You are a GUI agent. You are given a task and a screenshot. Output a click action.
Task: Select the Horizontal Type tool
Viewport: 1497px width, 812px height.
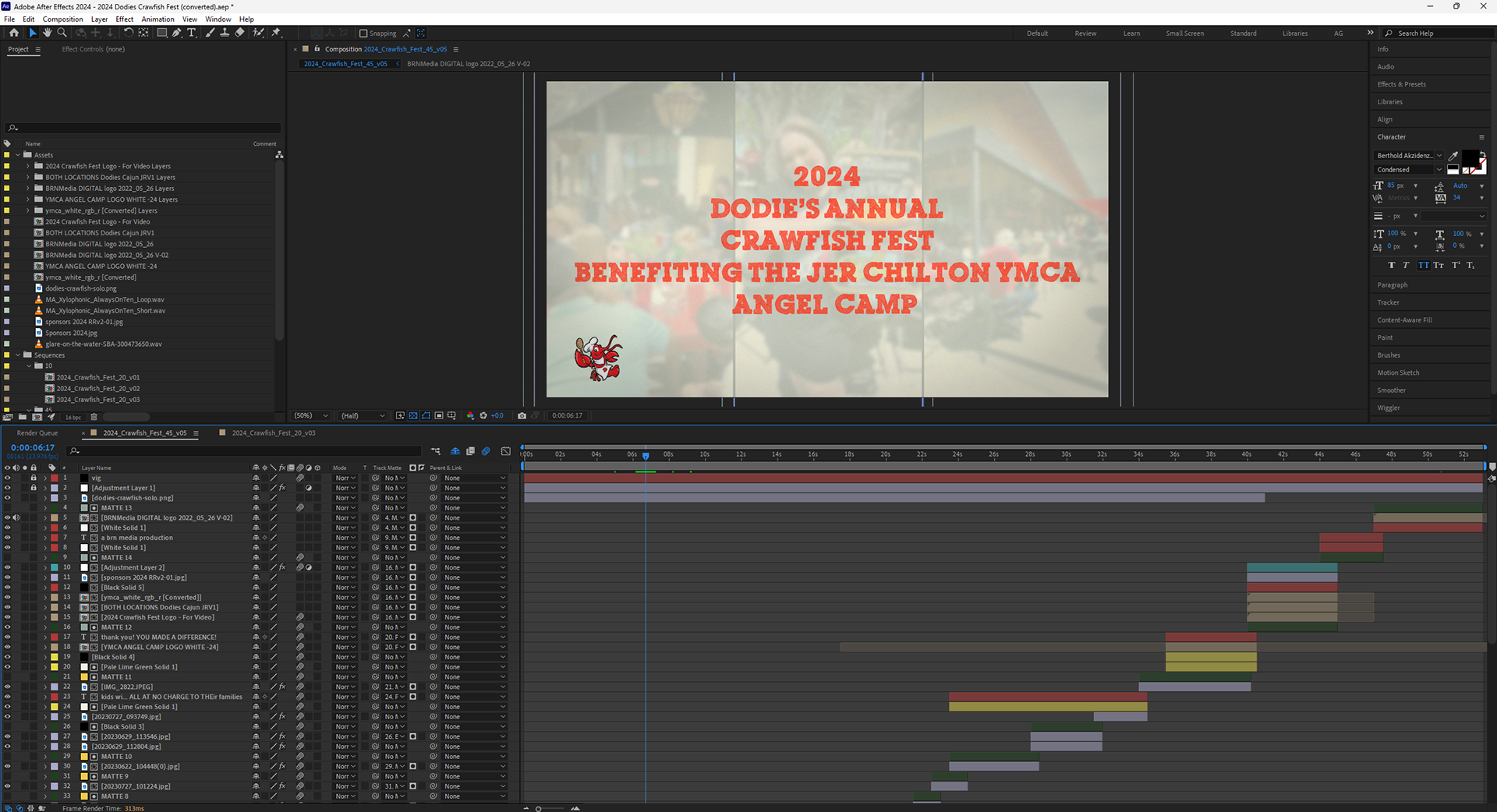pyautogui.click(x=191, y=33)
